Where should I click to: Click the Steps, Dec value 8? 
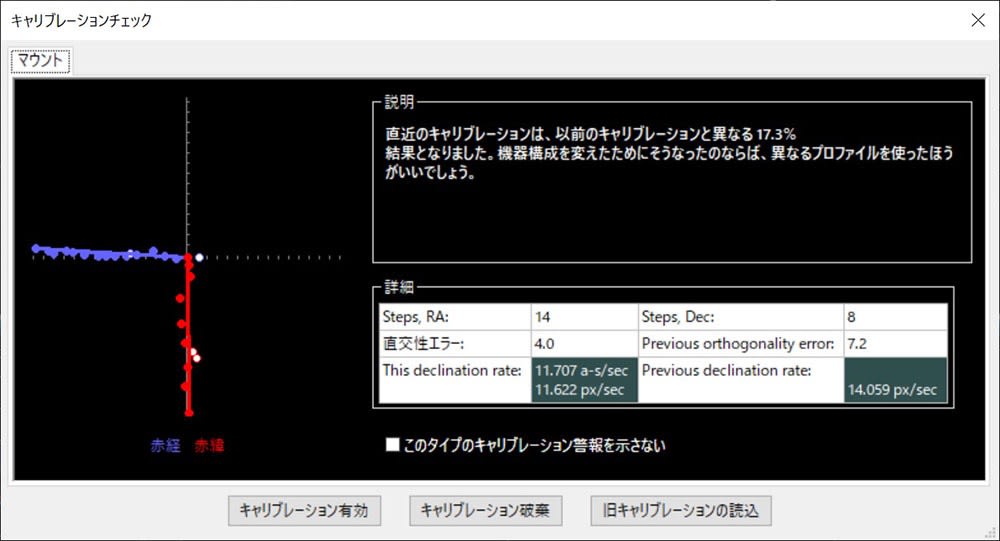(895, 317)
